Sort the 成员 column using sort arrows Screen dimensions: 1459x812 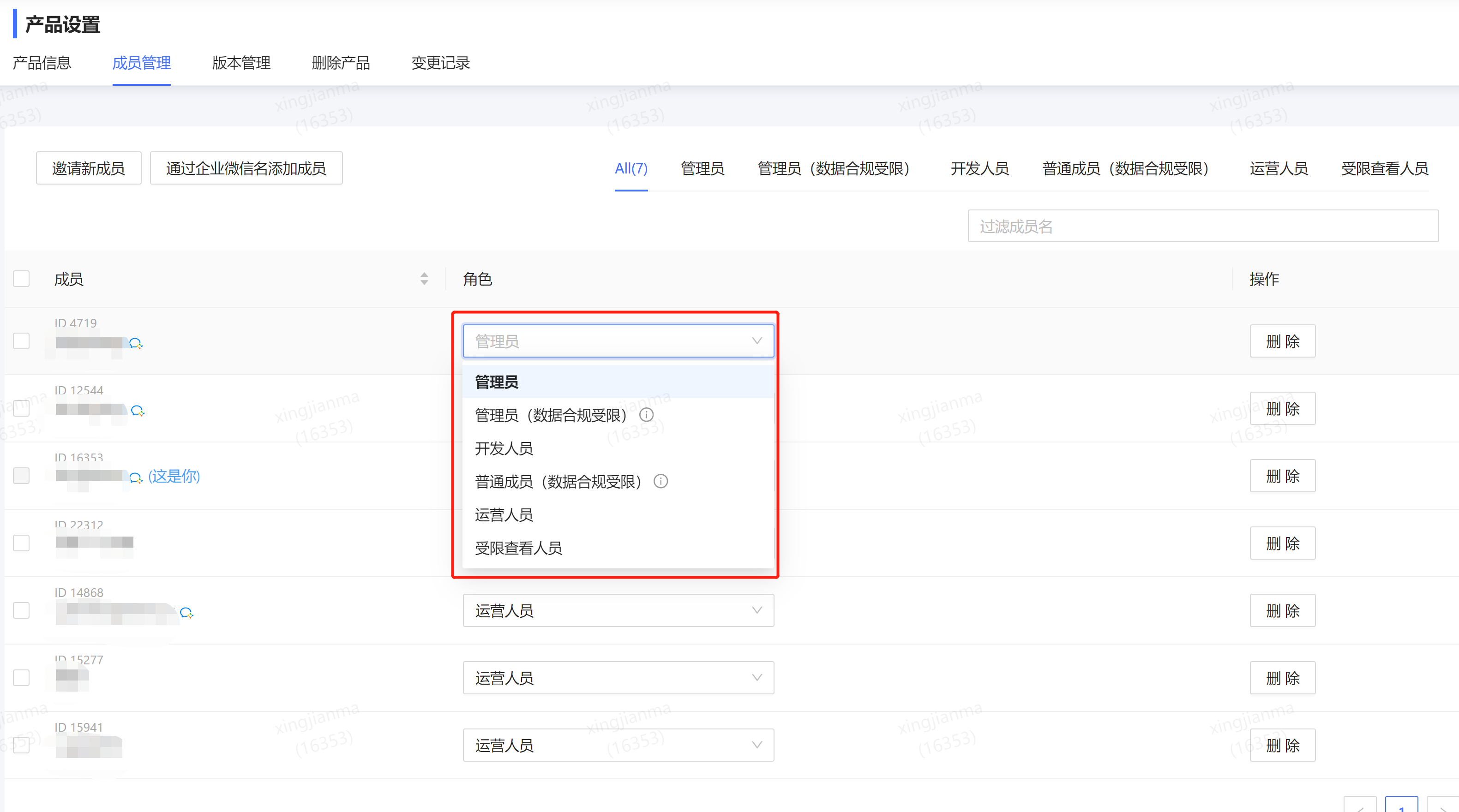424,279
